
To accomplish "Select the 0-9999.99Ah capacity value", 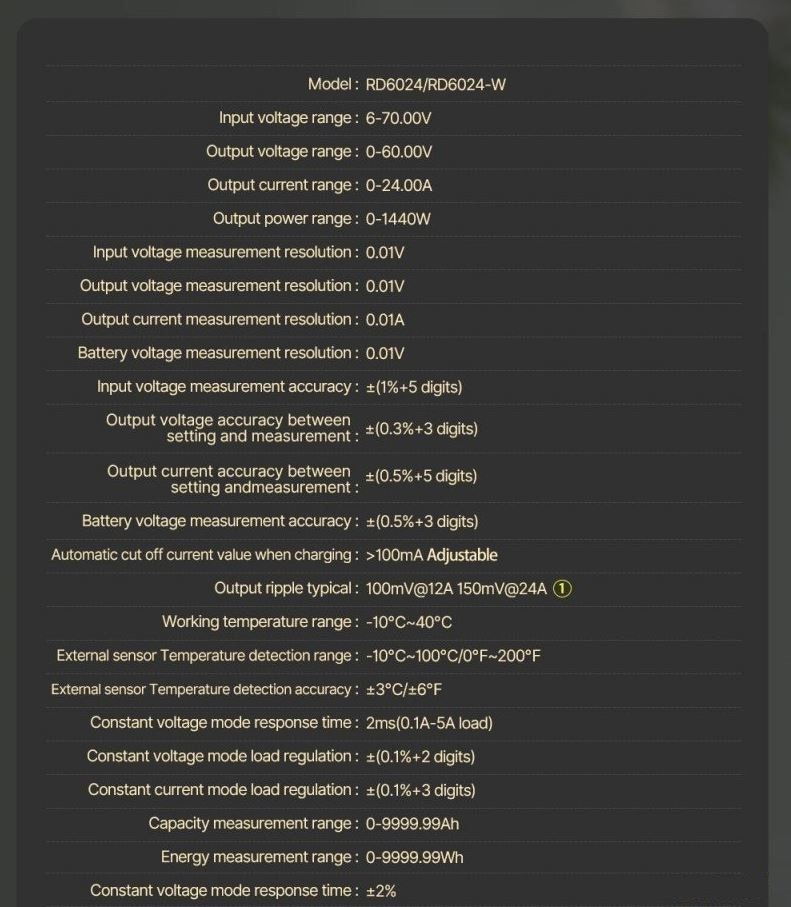I will point(412,824).
